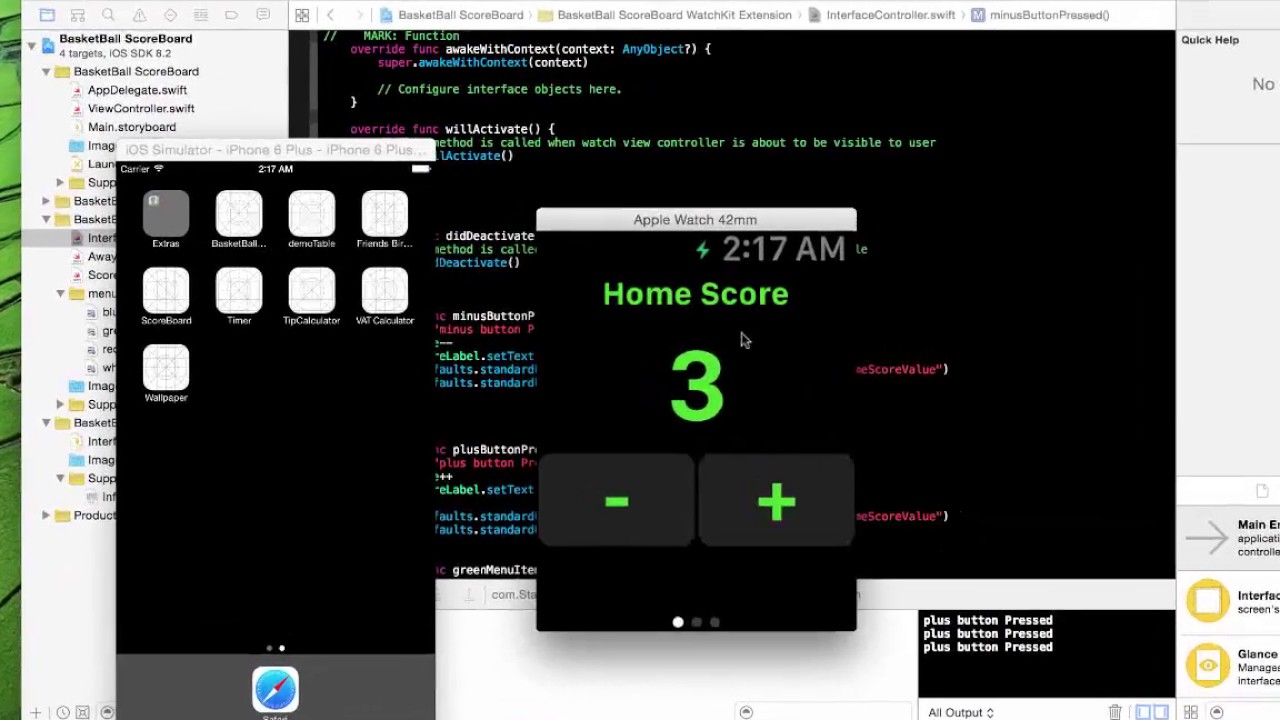Click the Apple Watch 42mm window title
The image size is (1280, 720).
[x=695, y=220]
